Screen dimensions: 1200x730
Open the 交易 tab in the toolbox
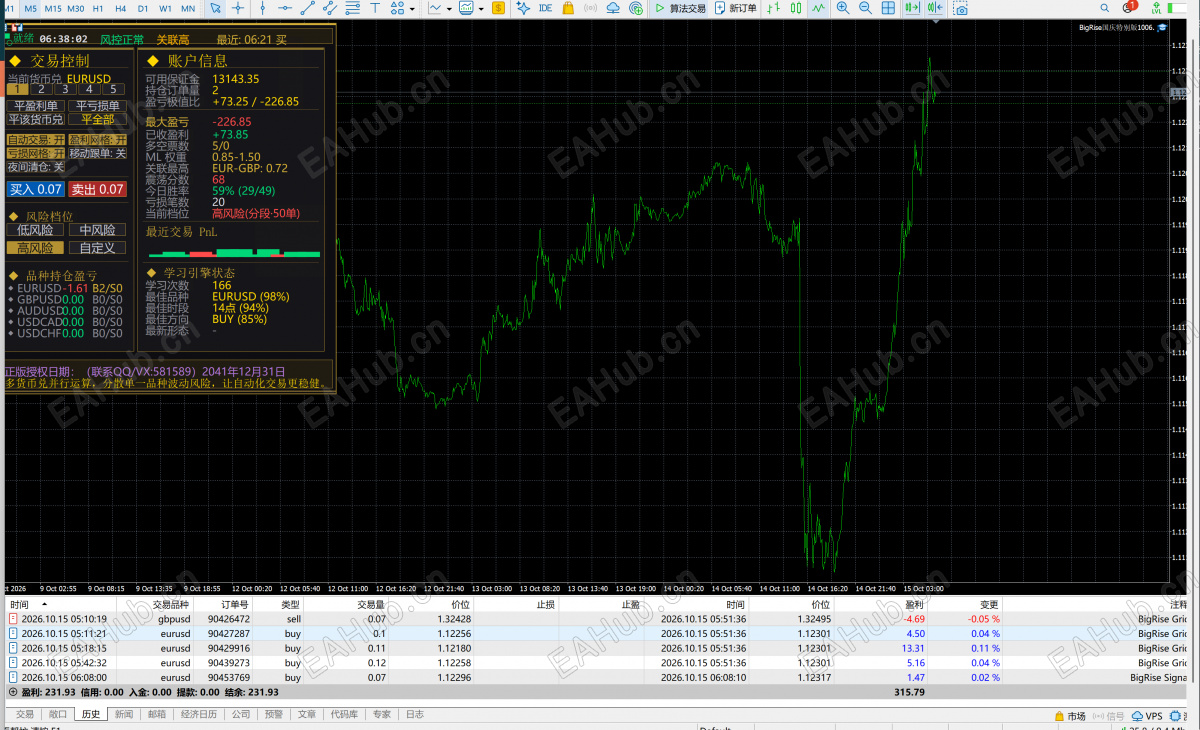tap(25, 715)
